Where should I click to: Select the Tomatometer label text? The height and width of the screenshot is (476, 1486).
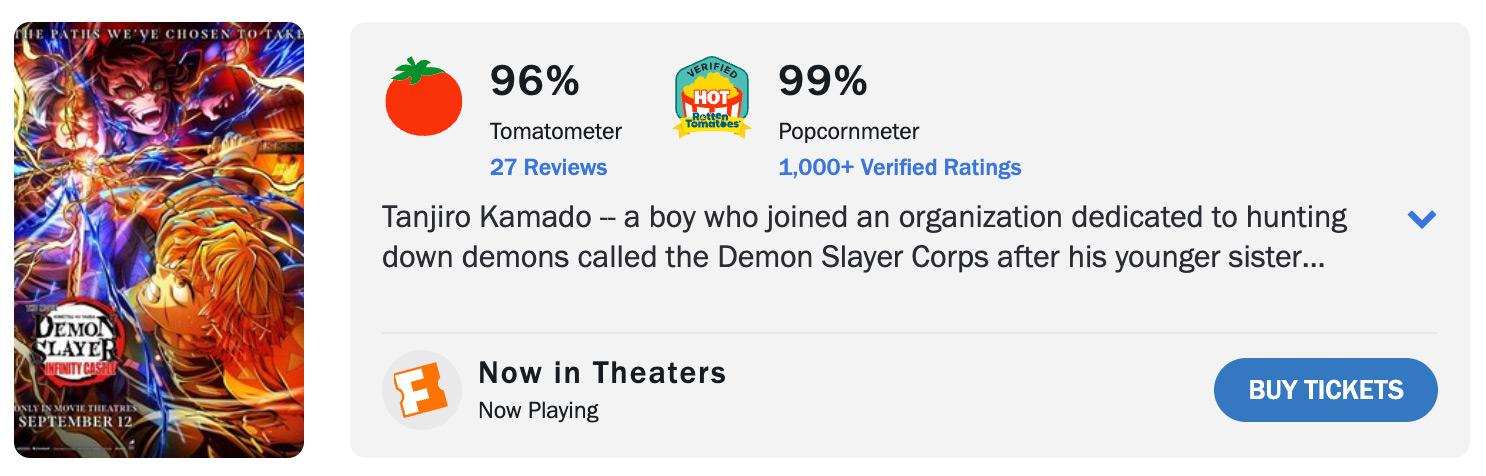[555, 131]
